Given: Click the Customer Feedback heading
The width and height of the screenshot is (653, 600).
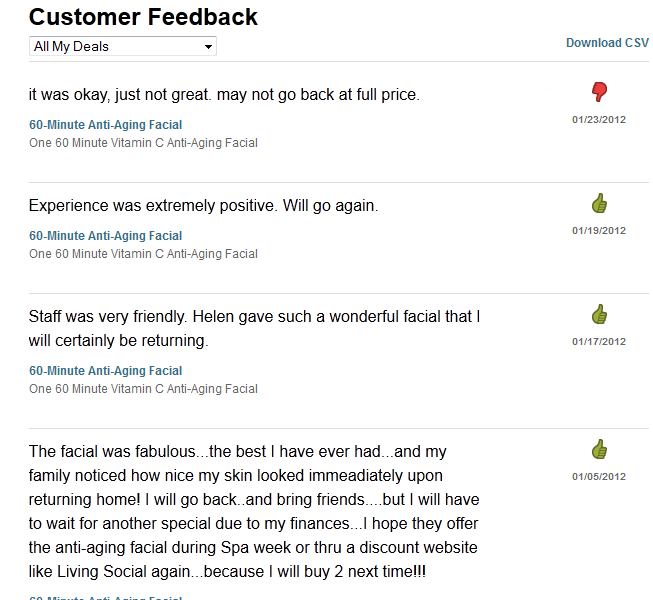Looking at the screenshot, I should (143, 17).
